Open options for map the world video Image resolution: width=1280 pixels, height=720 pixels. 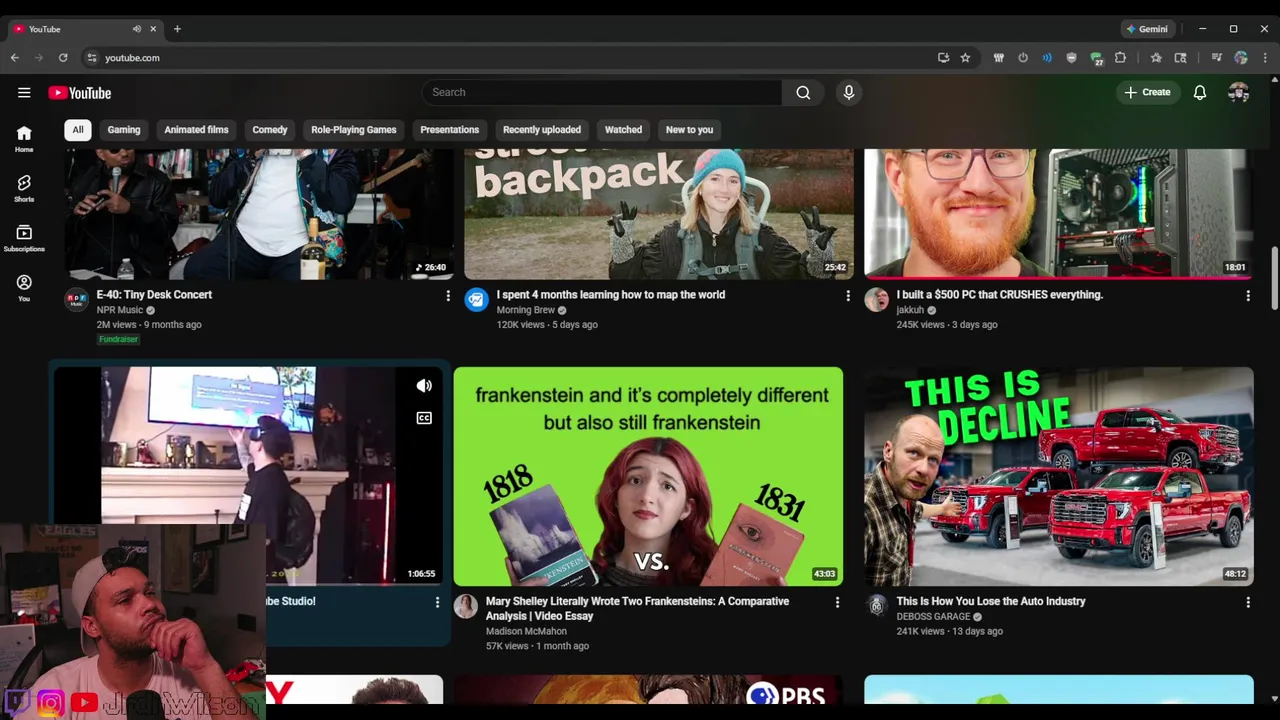848,296
